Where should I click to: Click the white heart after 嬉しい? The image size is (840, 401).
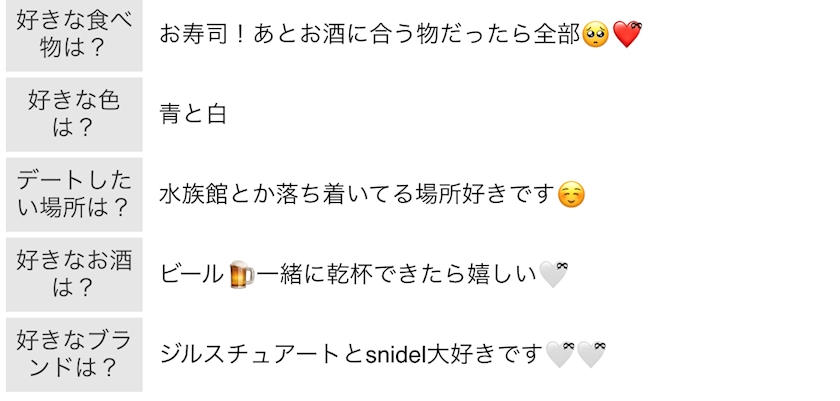tap(553, 274)
